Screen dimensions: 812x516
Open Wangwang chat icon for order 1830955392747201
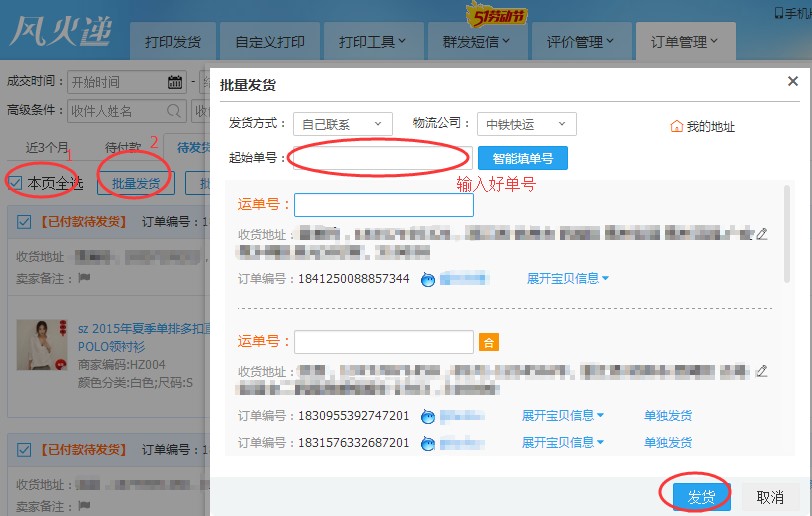(428, 416)
